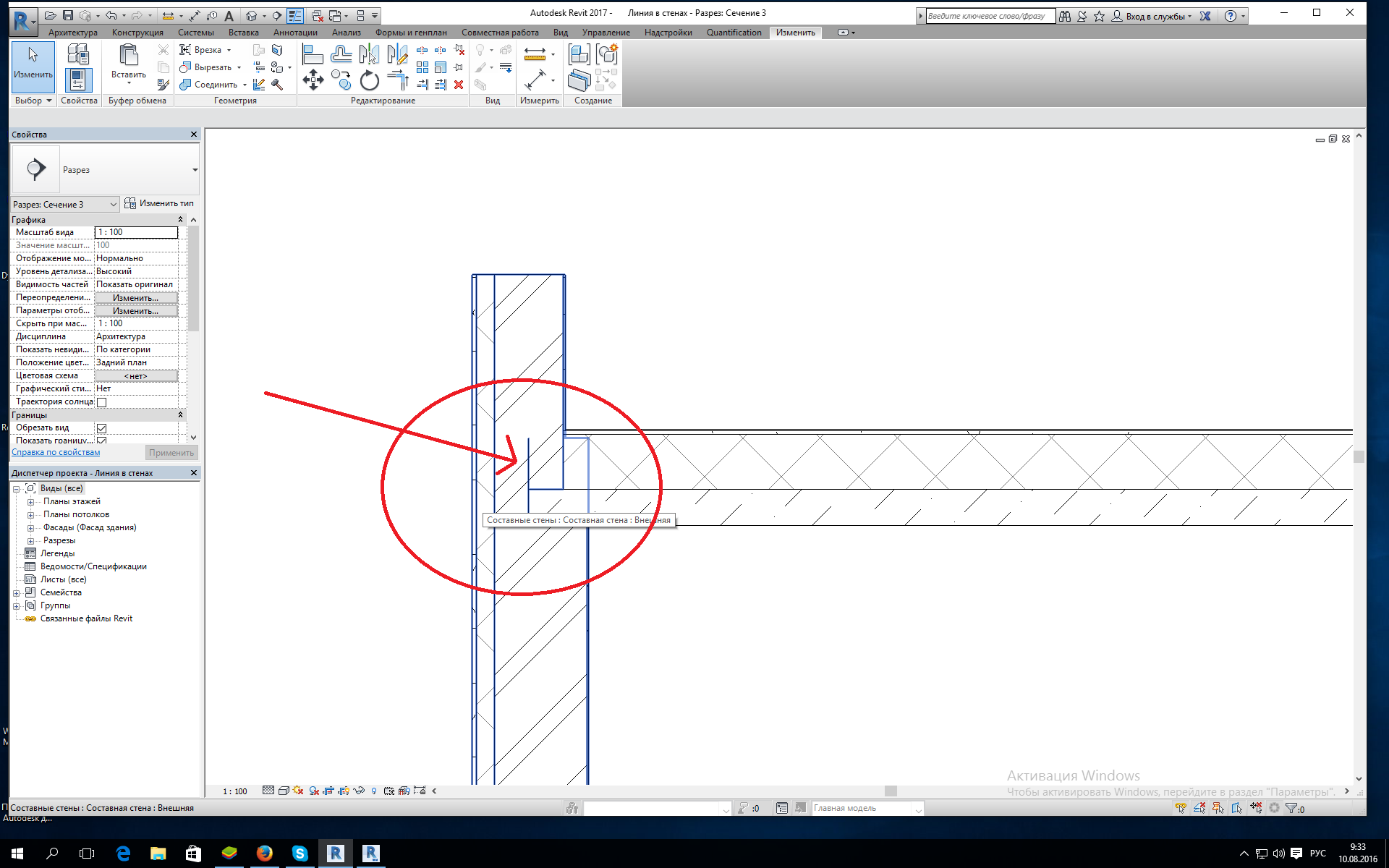Image resolution: width=1389 pixels, height=868 pixels.
Task: Select the Offset tool in the ribbon
Action: [x=341, y=54]
